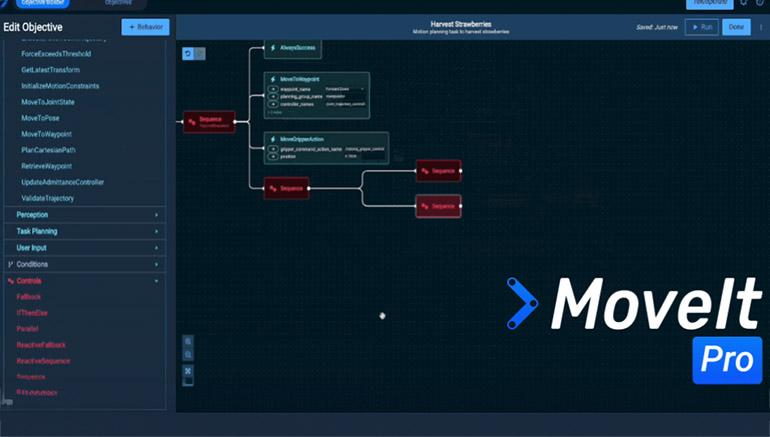This screenshot has height=437, width=770.
Task: Click the gripper_command_action_name value field
Action: point(365,149)
